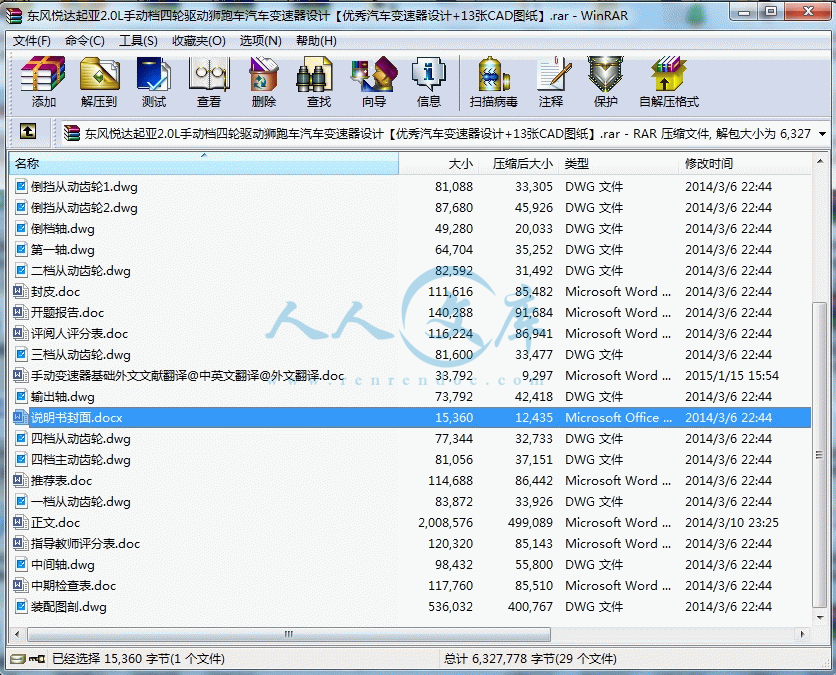This screenshot has width=836, height=675.
Task: Select file 三档从动齿轮.dwg
Action: click(81, 355)
